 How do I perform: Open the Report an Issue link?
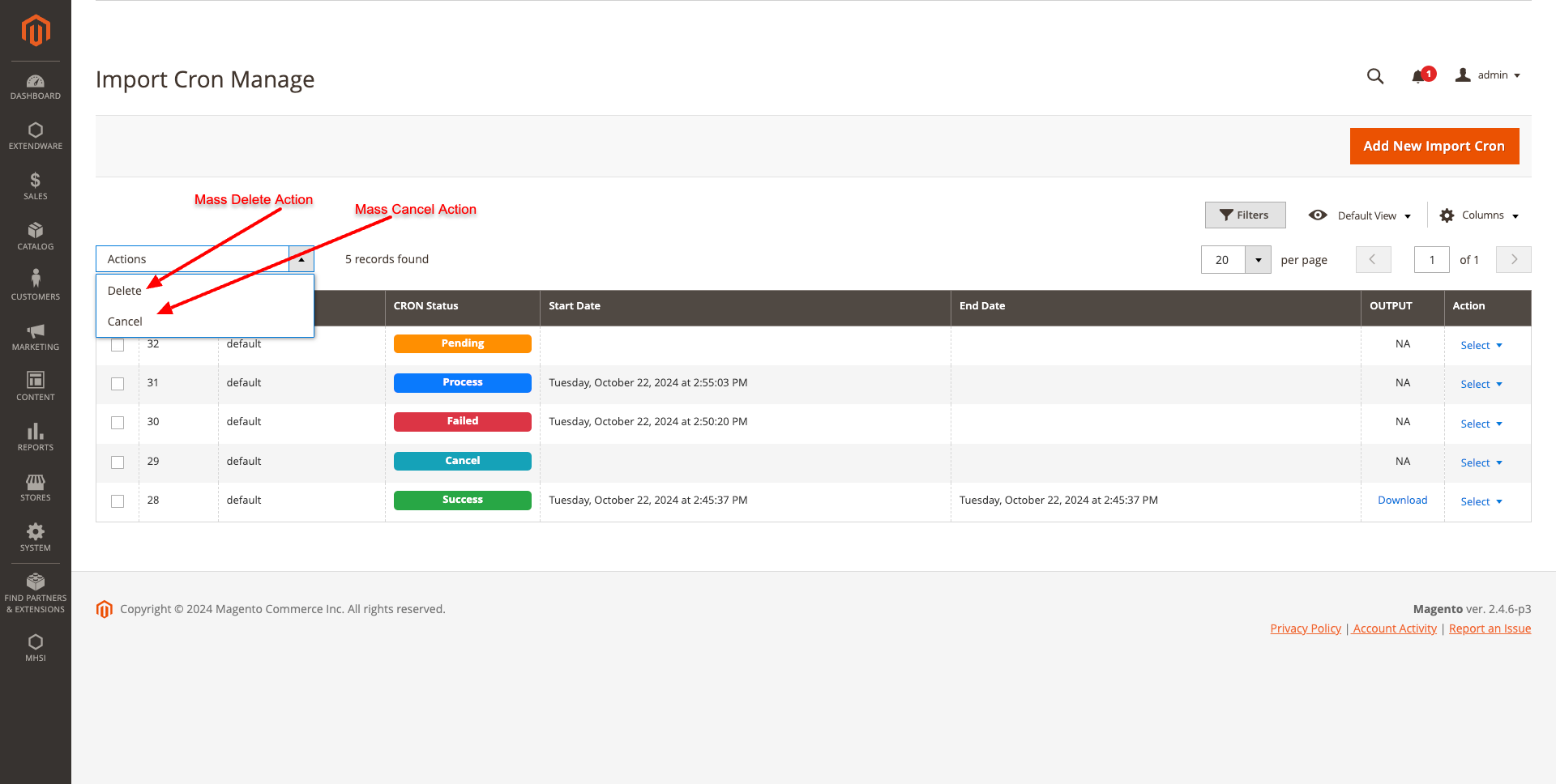[x=1490, y=628]
